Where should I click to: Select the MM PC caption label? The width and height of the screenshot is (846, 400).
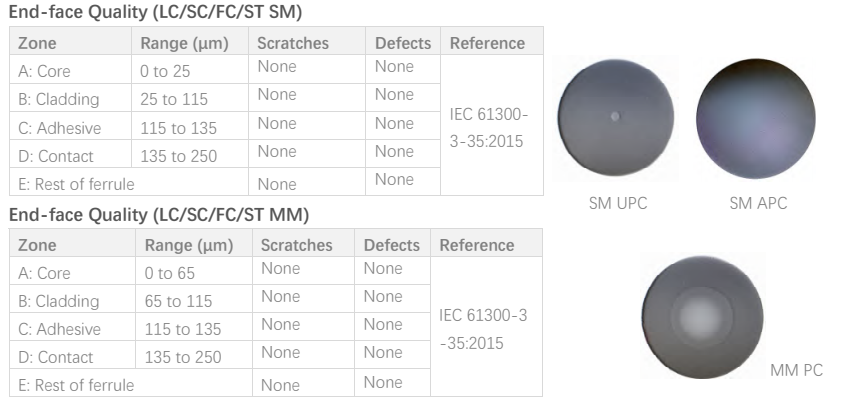pyautogui.click(x=796, y=370)
